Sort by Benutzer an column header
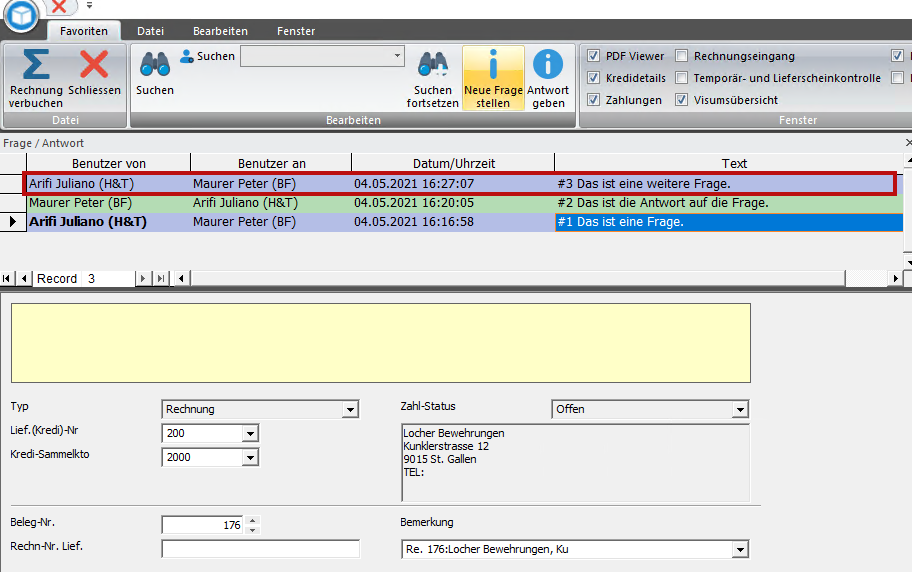Image resolution: width=912 pixels, height=572 pixels. [272, 164]
